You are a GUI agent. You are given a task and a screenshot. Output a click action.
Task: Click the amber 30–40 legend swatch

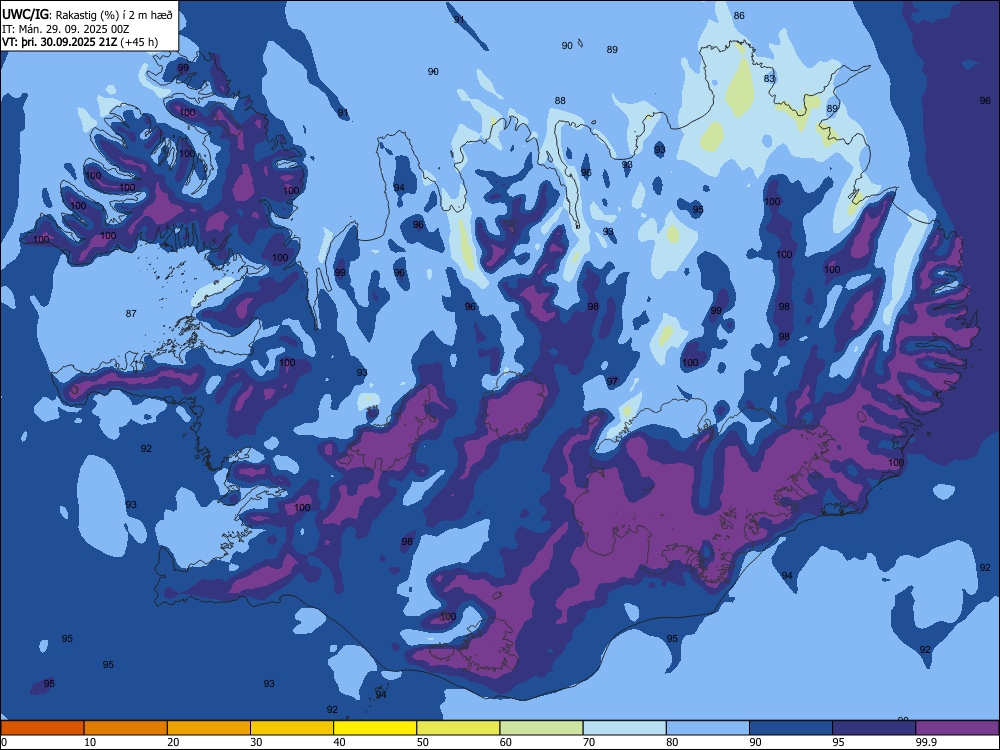(x=292, y=728)
